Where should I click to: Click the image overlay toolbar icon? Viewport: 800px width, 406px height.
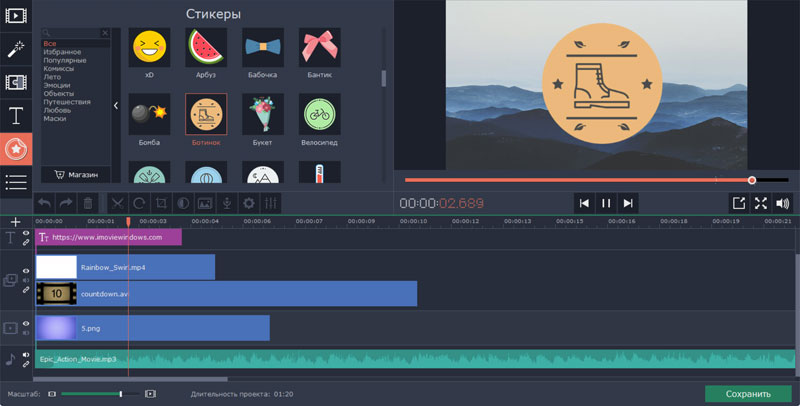(205, 204)
